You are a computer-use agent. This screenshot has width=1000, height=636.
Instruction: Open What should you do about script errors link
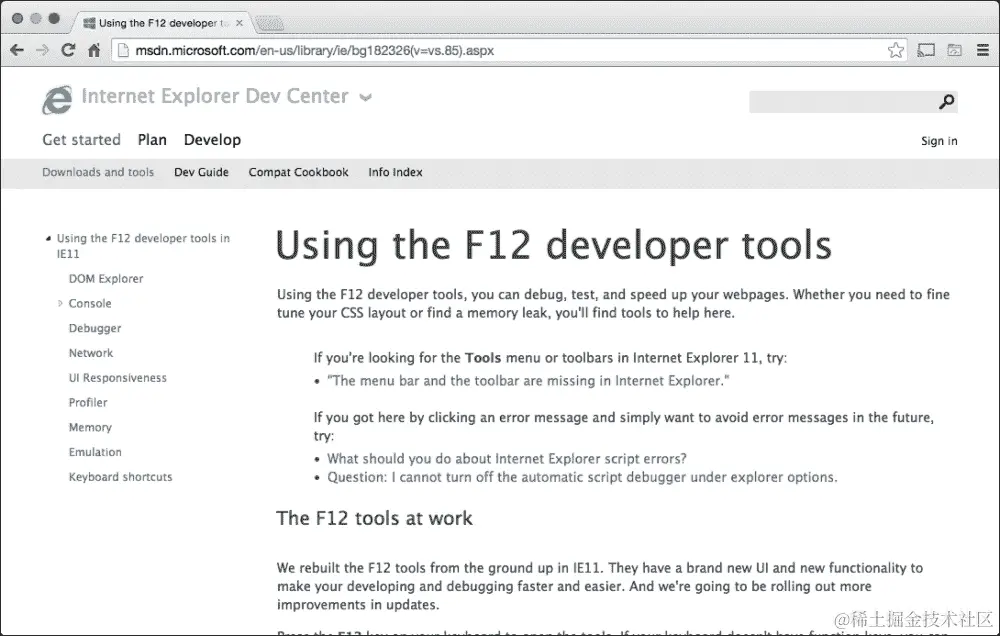pos(507,459)
